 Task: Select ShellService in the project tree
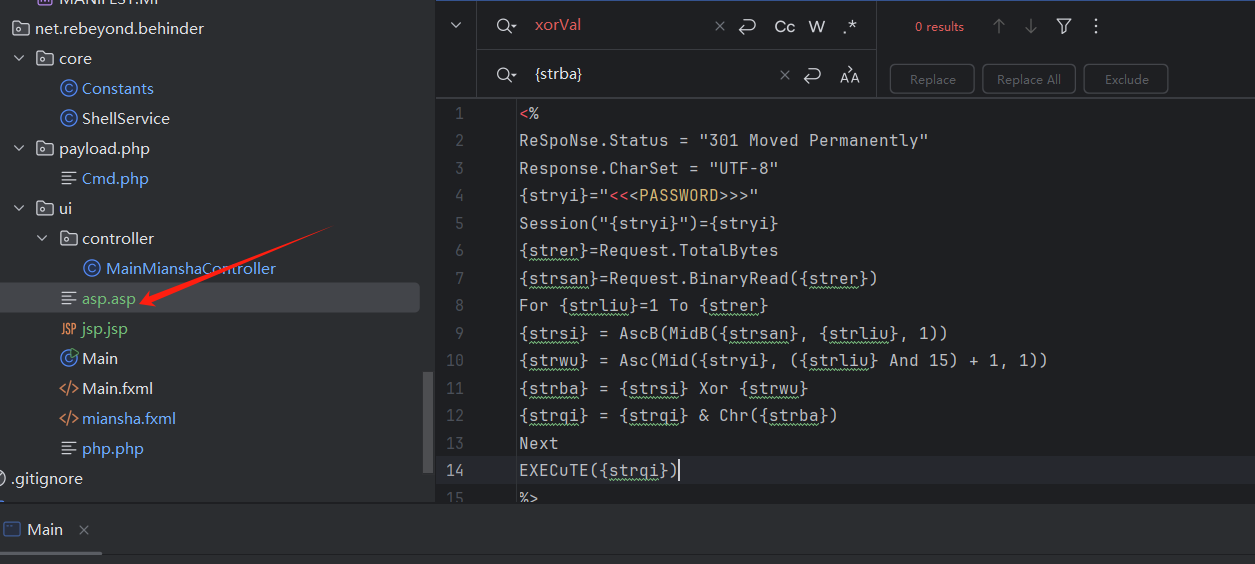click(x=126, y=118)
